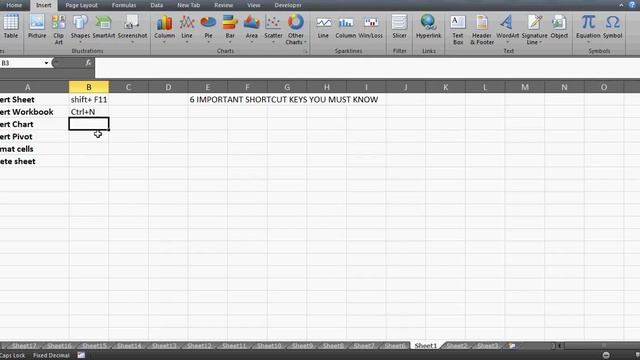Open the New Tab ribbon tab

(189, 5)
